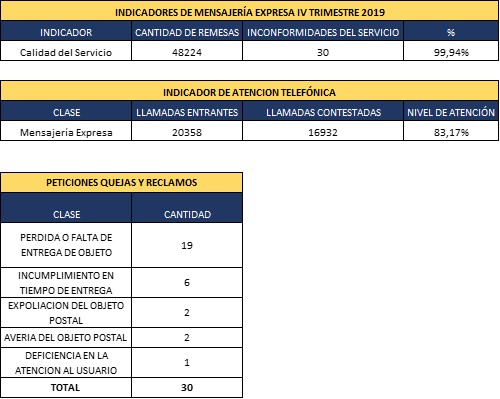Select the cell showing 20358 calls
This screenshot has width=500, height=399.
point(187,132)
